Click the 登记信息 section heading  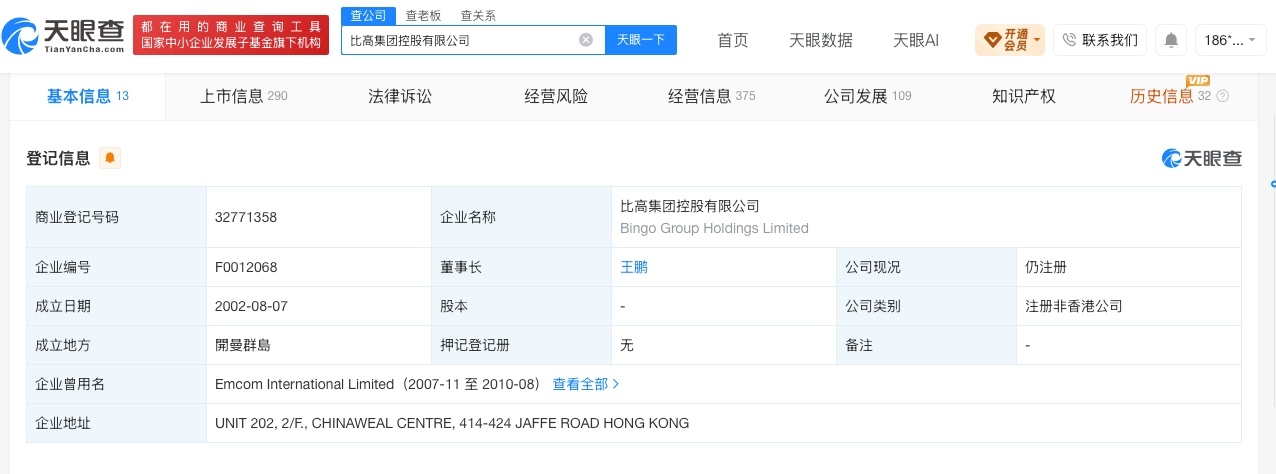58,158
